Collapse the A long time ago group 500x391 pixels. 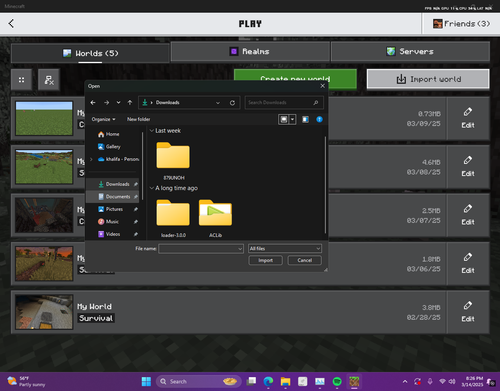pos(152,188)
